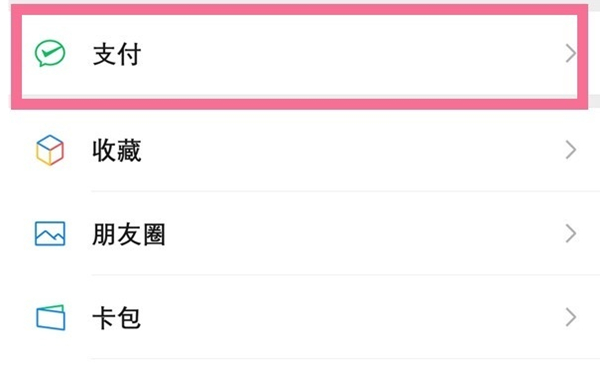This screenshot has height=377, width=600.
Task: Tap empty space in the 收藏 row
Action: [x=344, y=150]
